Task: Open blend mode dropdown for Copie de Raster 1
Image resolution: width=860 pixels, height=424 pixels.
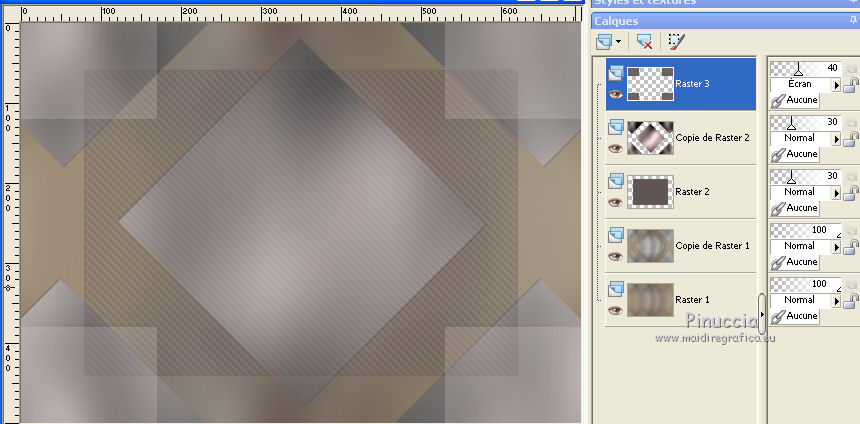Action: point(836,247)
